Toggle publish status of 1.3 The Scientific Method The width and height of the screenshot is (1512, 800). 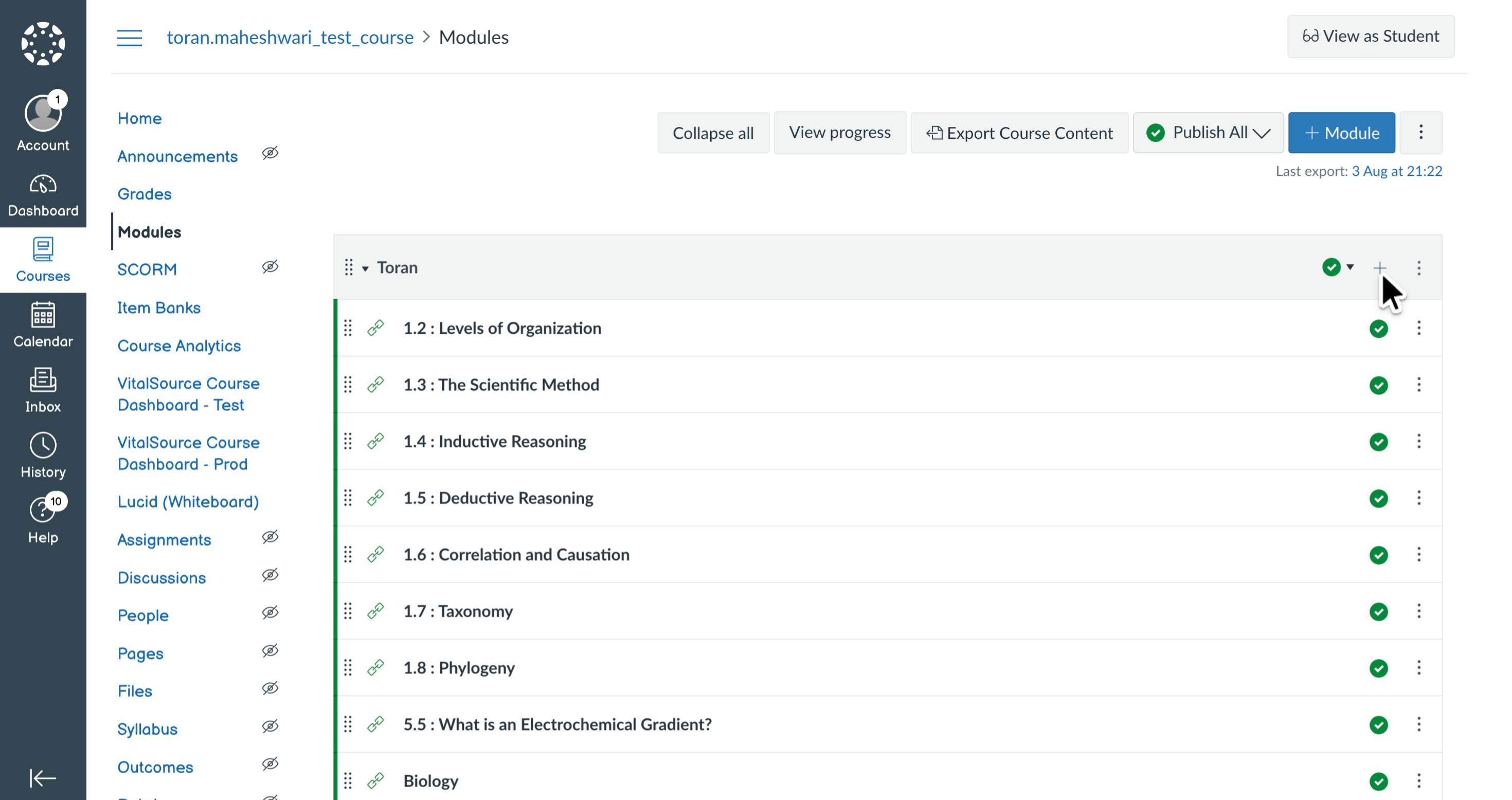(x=1379, y=385)
